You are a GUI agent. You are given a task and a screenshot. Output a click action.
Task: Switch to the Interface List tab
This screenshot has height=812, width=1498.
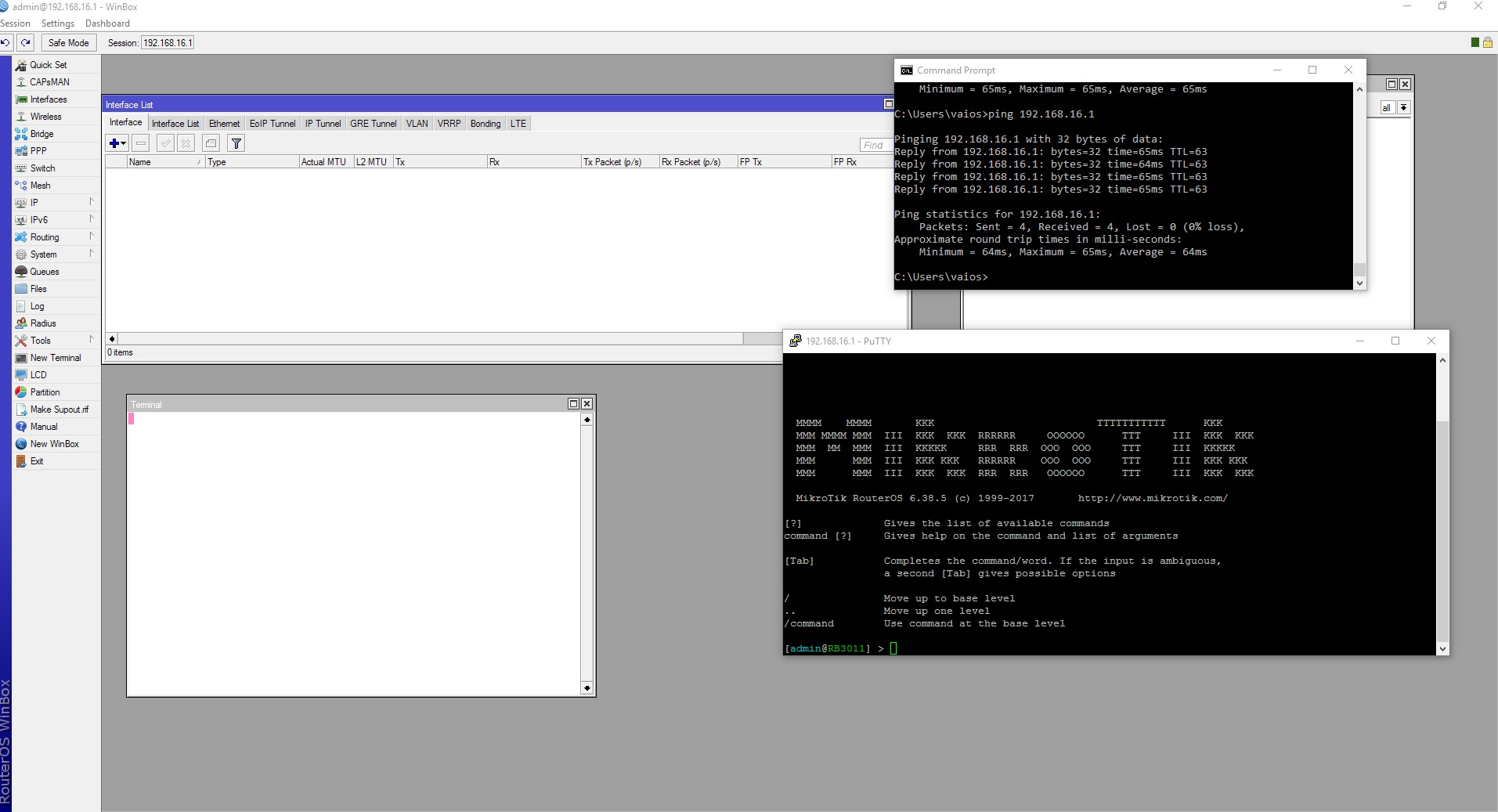(x=175, y=124)
